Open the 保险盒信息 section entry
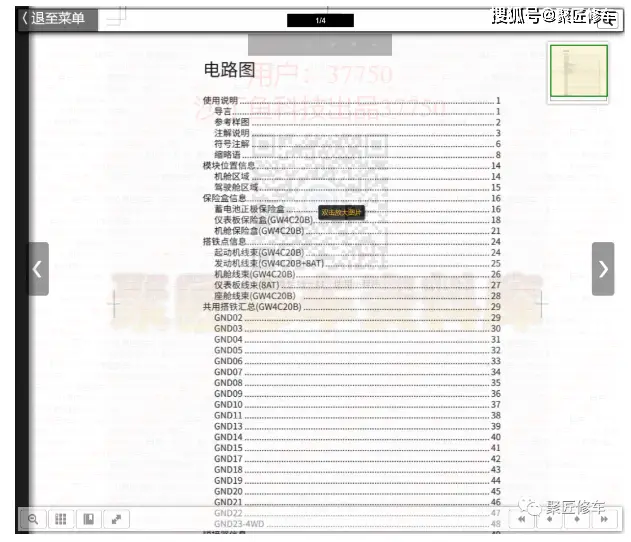The width and height of the screenshot is (631, 542). click(x=225, y=198)
